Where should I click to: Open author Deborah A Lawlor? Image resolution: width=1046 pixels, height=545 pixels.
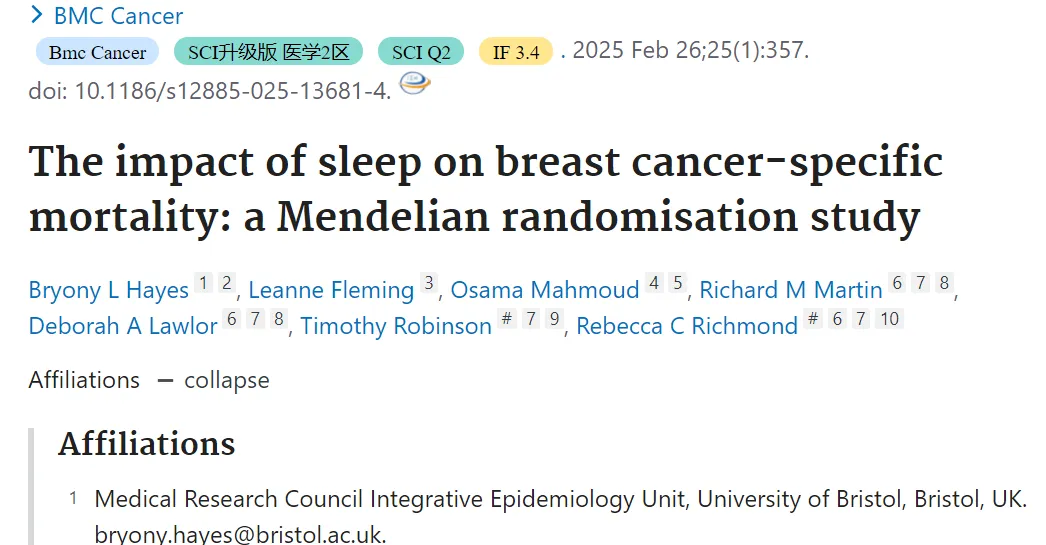[x=123, y=326]
